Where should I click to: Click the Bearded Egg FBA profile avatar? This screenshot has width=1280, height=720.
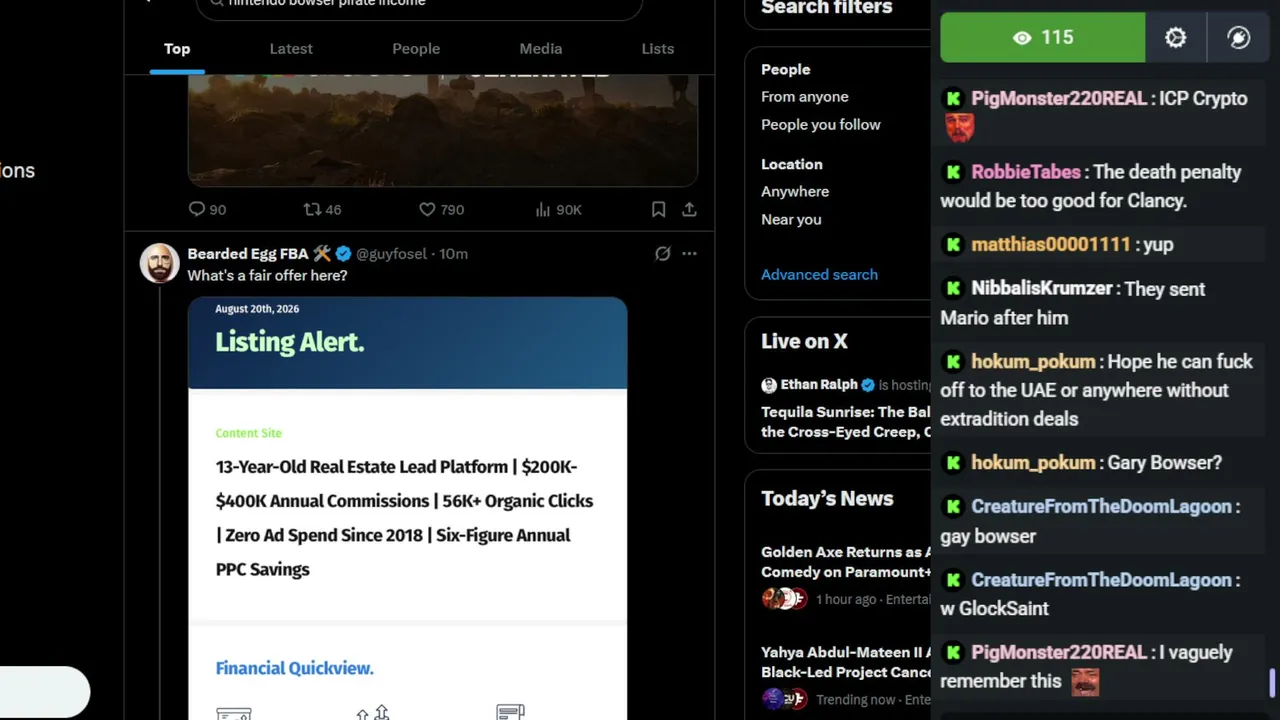tap(159, 263)
